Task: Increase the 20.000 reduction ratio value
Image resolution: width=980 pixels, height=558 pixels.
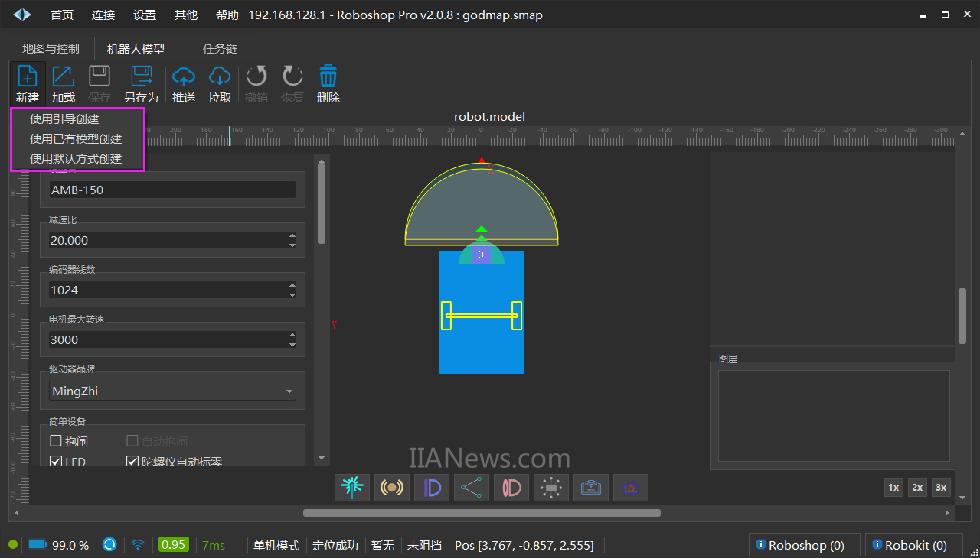Action: 292,236
